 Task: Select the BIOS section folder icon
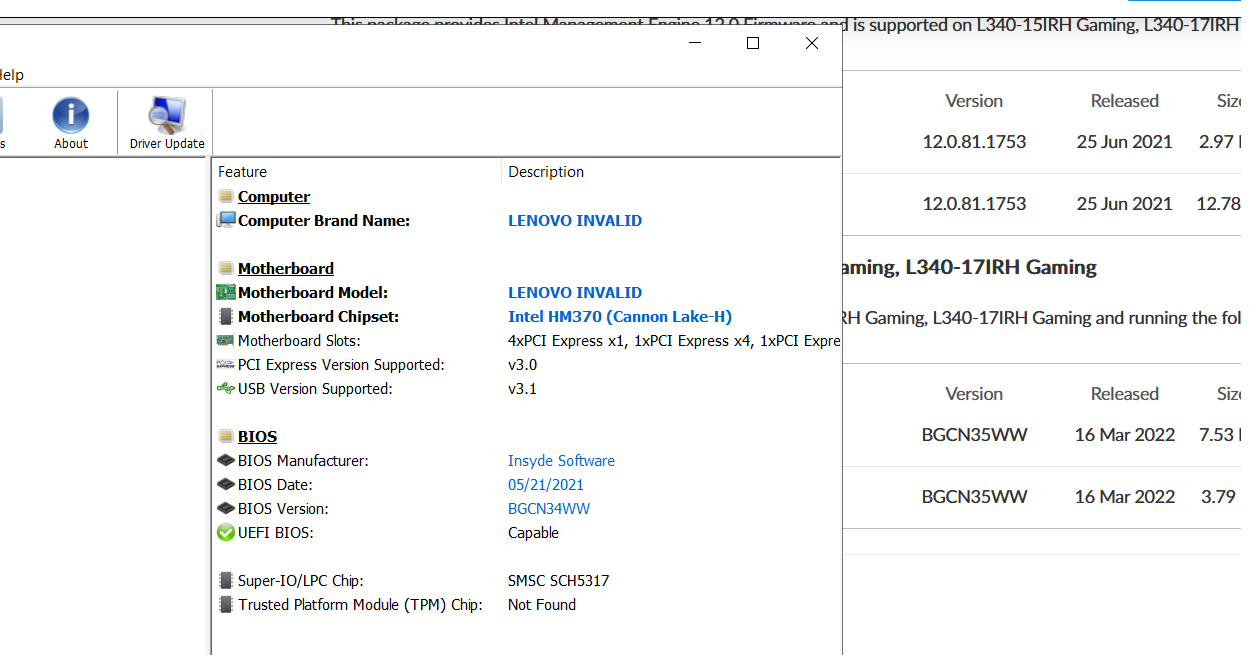(x=226, y=437)
